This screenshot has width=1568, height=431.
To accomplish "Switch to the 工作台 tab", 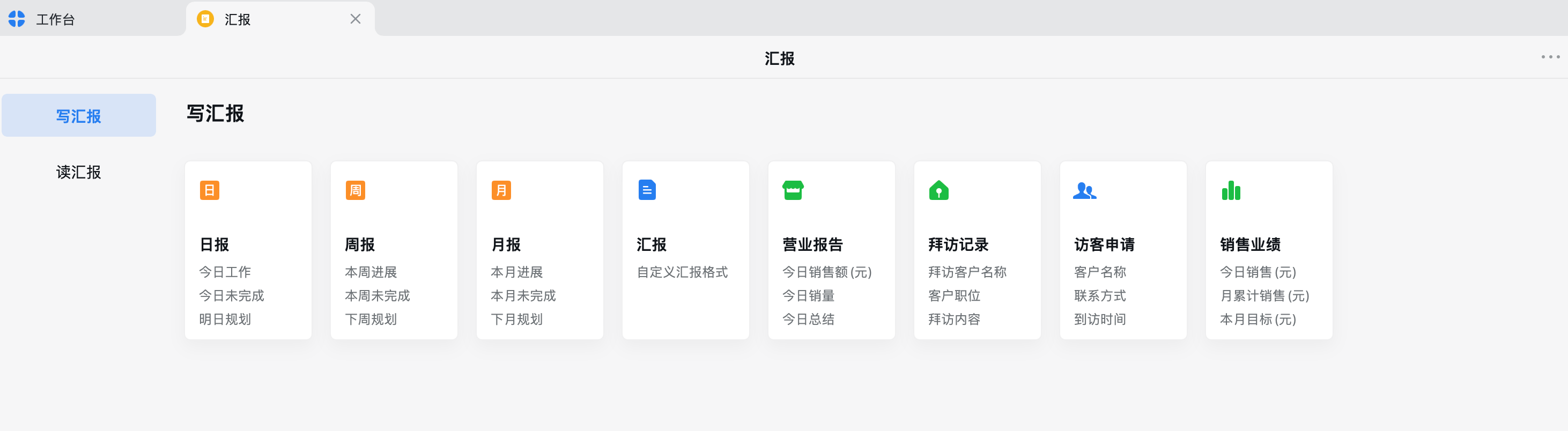I will [x=55, y=19].
